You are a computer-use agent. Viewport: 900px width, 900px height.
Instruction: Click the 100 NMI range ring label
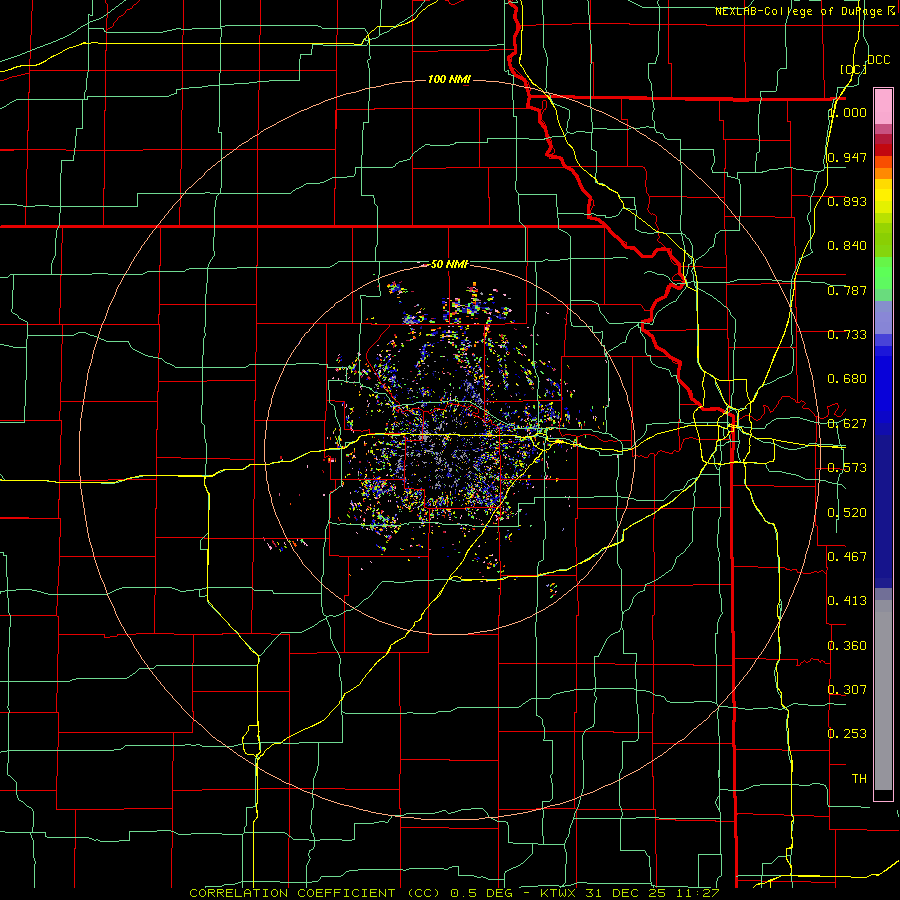(x=449, y=79)
